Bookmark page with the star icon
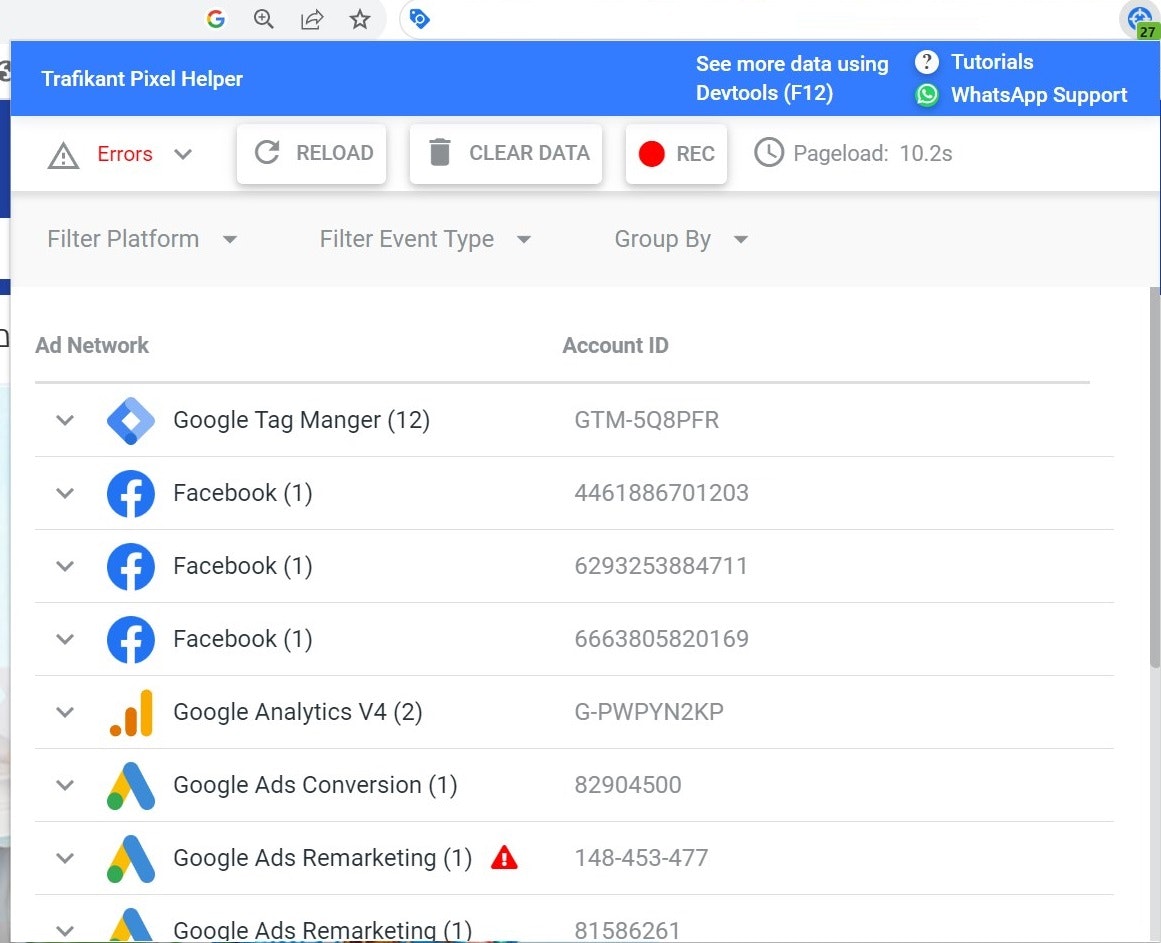 coord(360,19)
